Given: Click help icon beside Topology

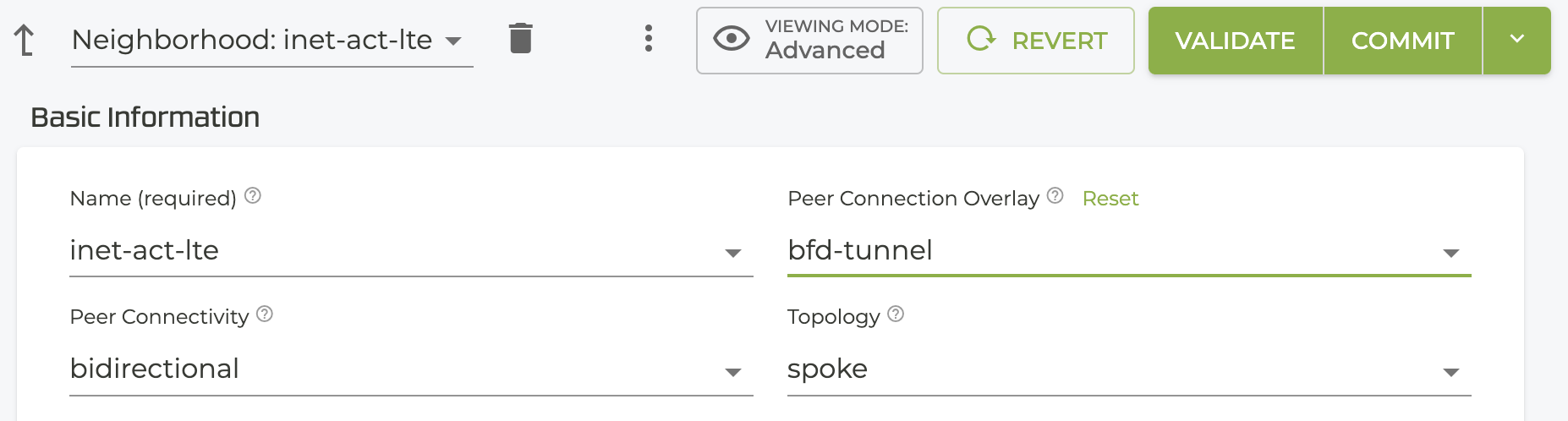Looking at the screenshot, I should (896, 314).
